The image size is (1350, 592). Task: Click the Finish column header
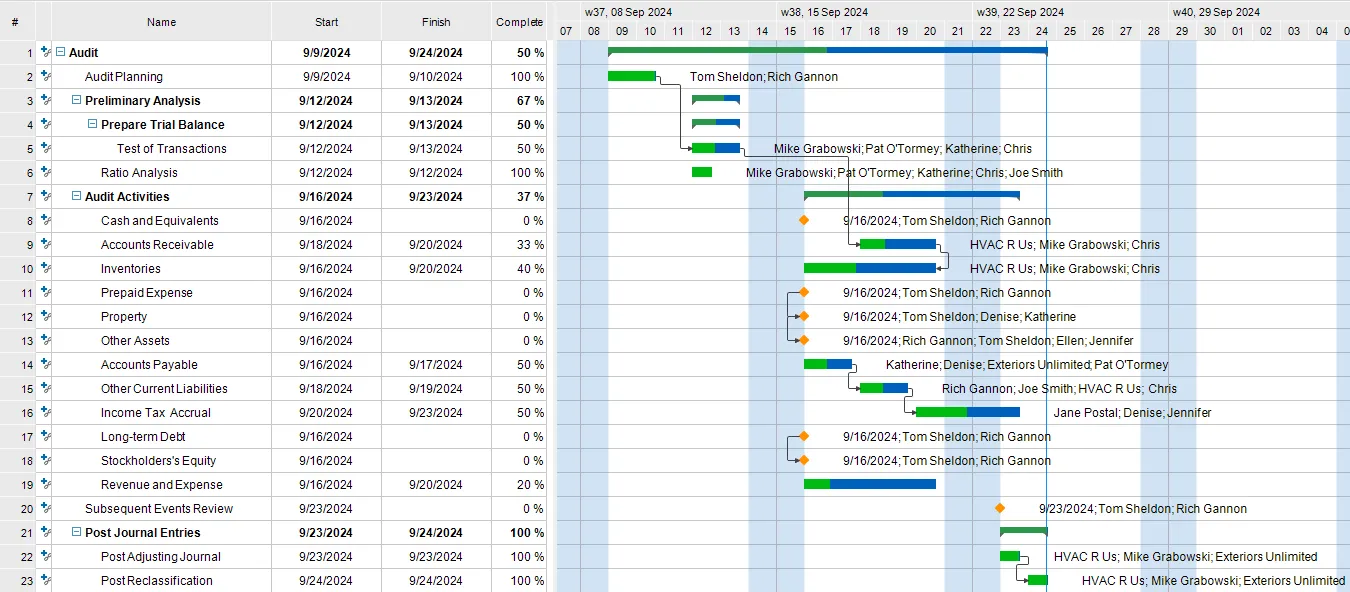click(436, 21)
